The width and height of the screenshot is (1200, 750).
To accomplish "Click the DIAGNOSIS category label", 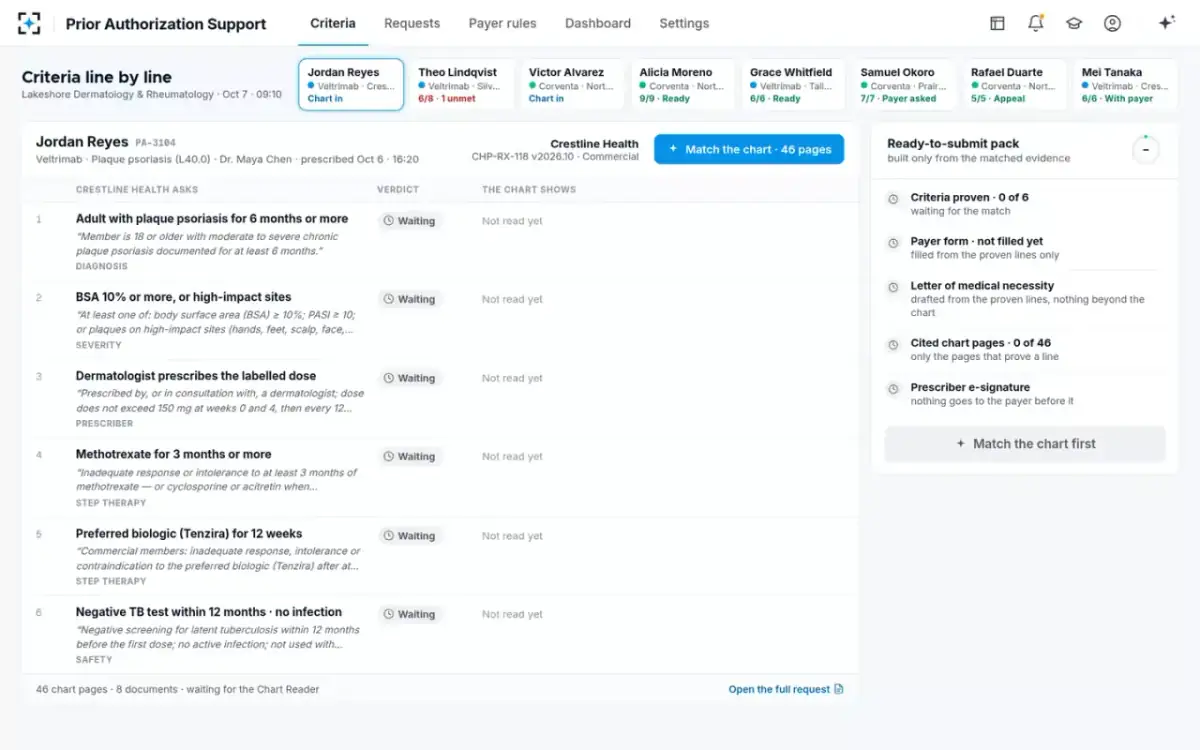I will pyautogui.click(x=102, y=266).
